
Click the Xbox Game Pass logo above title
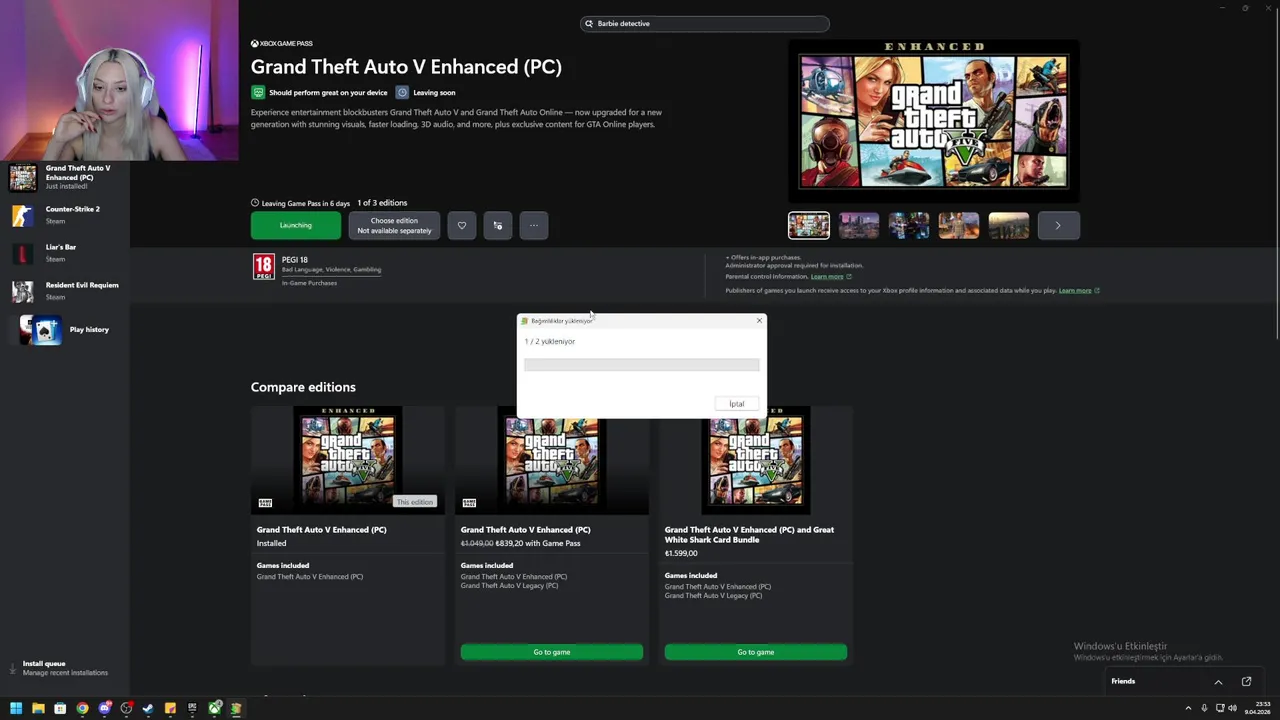pos(282,43)
